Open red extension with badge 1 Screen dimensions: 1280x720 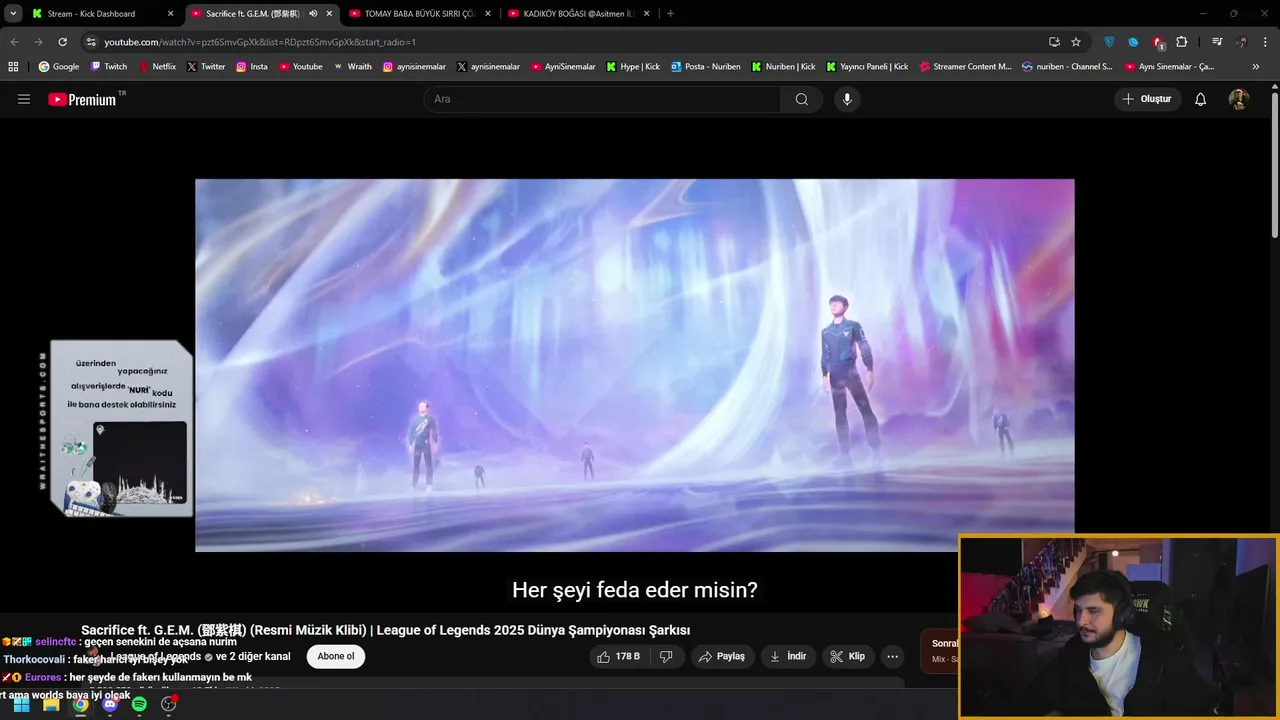pyautogui.click(x=1158, y=42)
